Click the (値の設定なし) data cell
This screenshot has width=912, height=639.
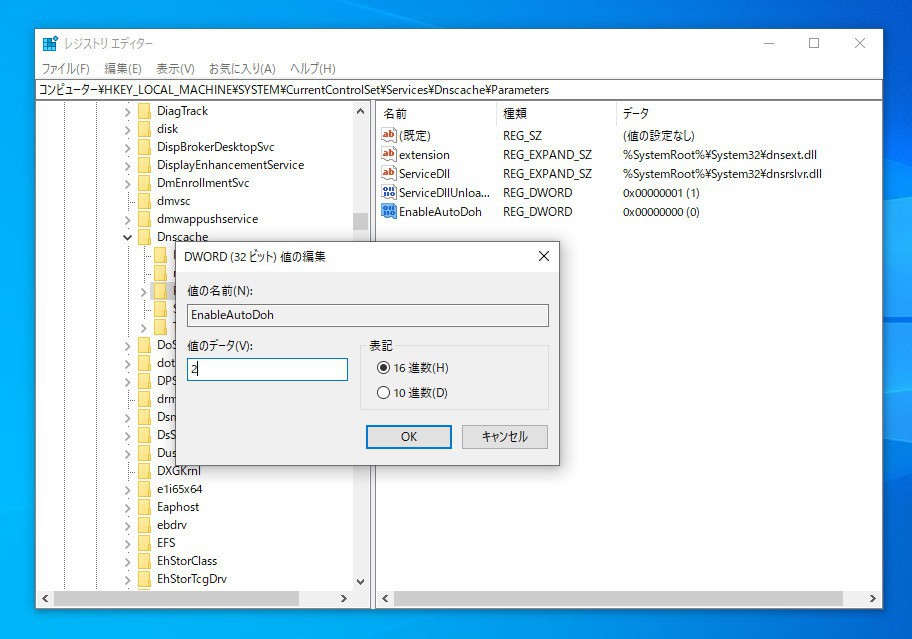tap(658, 135)
